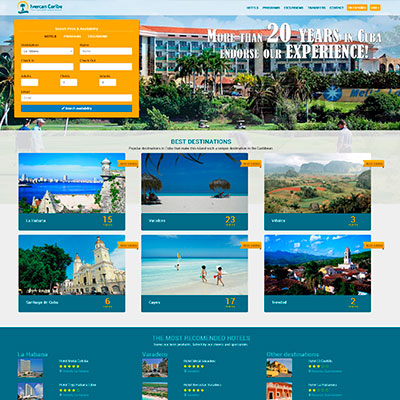Click the Ivercan Caribe logo
This screenshot has width=400, height=400.
coord(40,7)
